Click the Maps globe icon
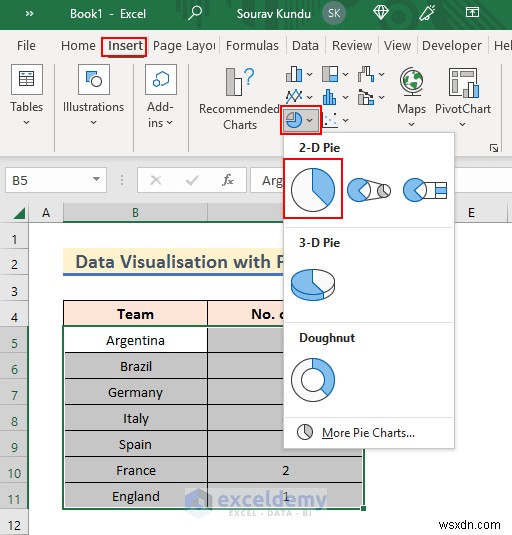Viewport: 512px width, 535px height. coord(412,82)
